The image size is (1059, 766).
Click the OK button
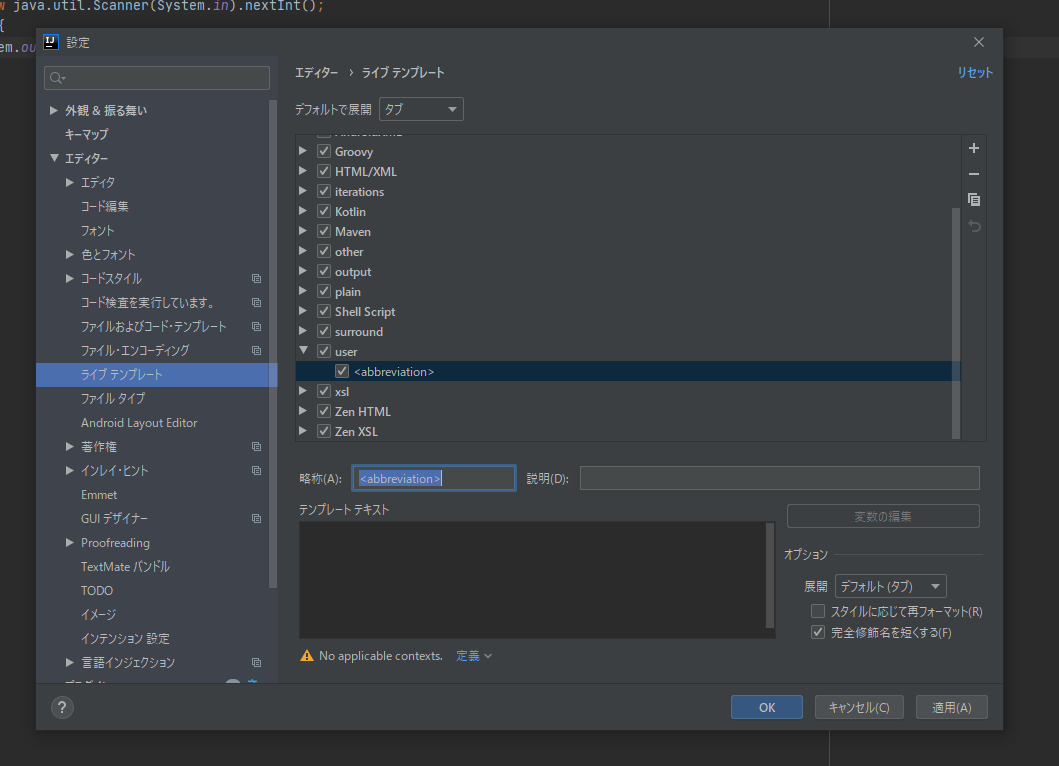[767, 707]
